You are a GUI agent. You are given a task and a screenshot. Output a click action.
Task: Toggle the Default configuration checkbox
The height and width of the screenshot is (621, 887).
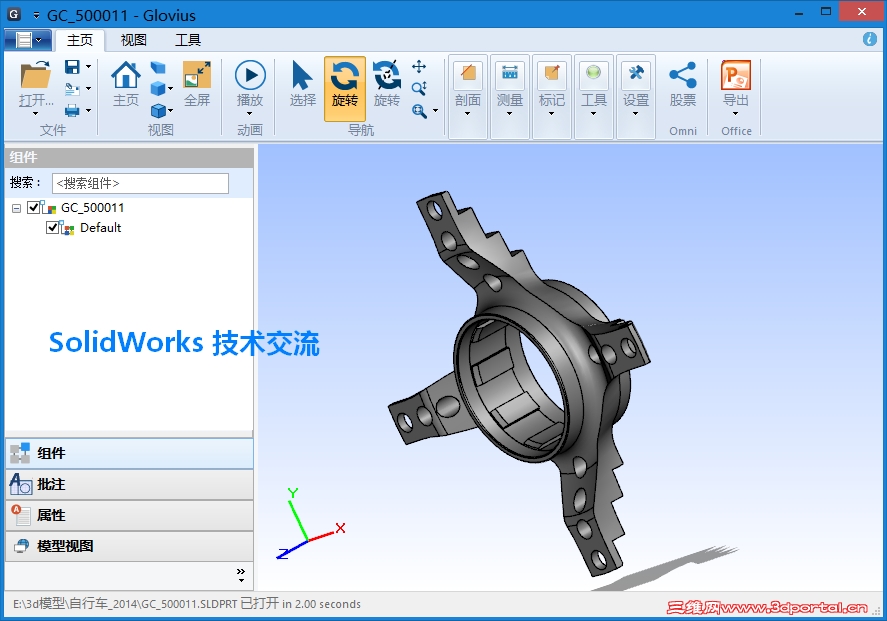click(53, 227)
